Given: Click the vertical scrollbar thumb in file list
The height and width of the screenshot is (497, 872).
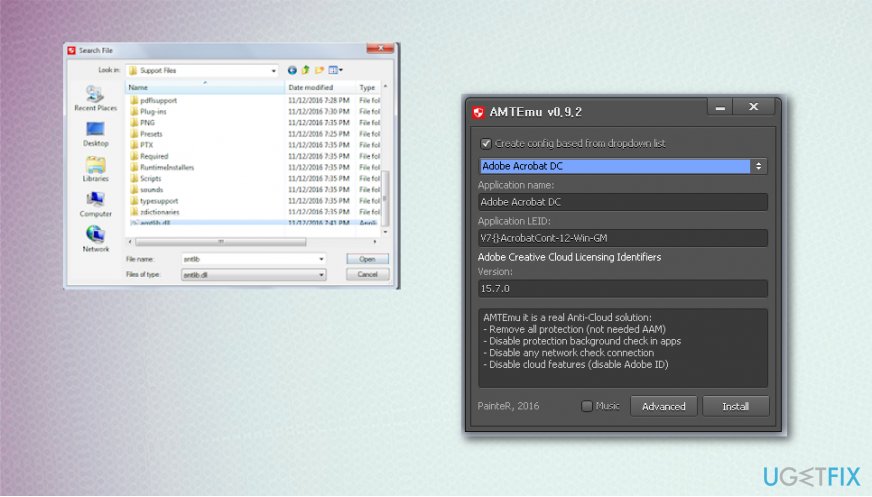Looking at the screenshot, I should coord(385,198).
